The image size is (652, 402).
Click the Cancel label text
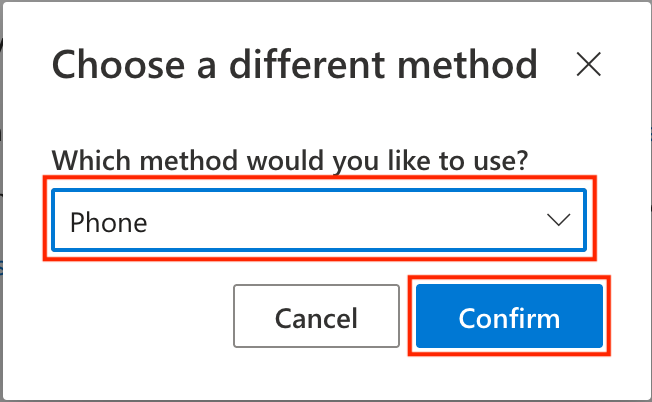(316, 318)
